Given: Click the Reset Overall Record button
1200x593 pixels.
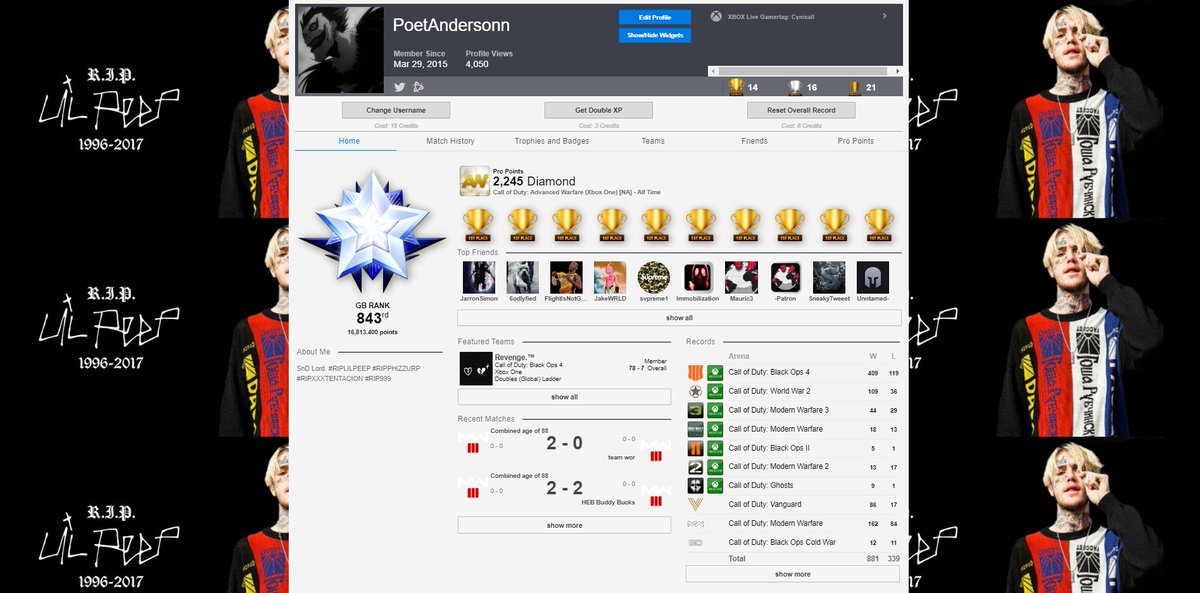Looking at the screenshot, I should [x=801, y=110].
